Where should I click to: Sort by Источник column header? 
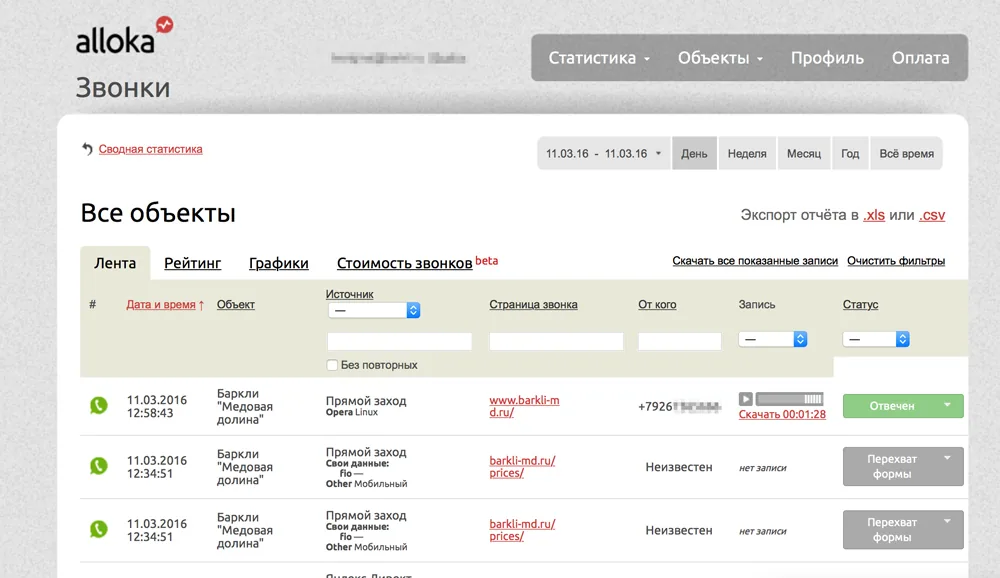click(349, 294)
